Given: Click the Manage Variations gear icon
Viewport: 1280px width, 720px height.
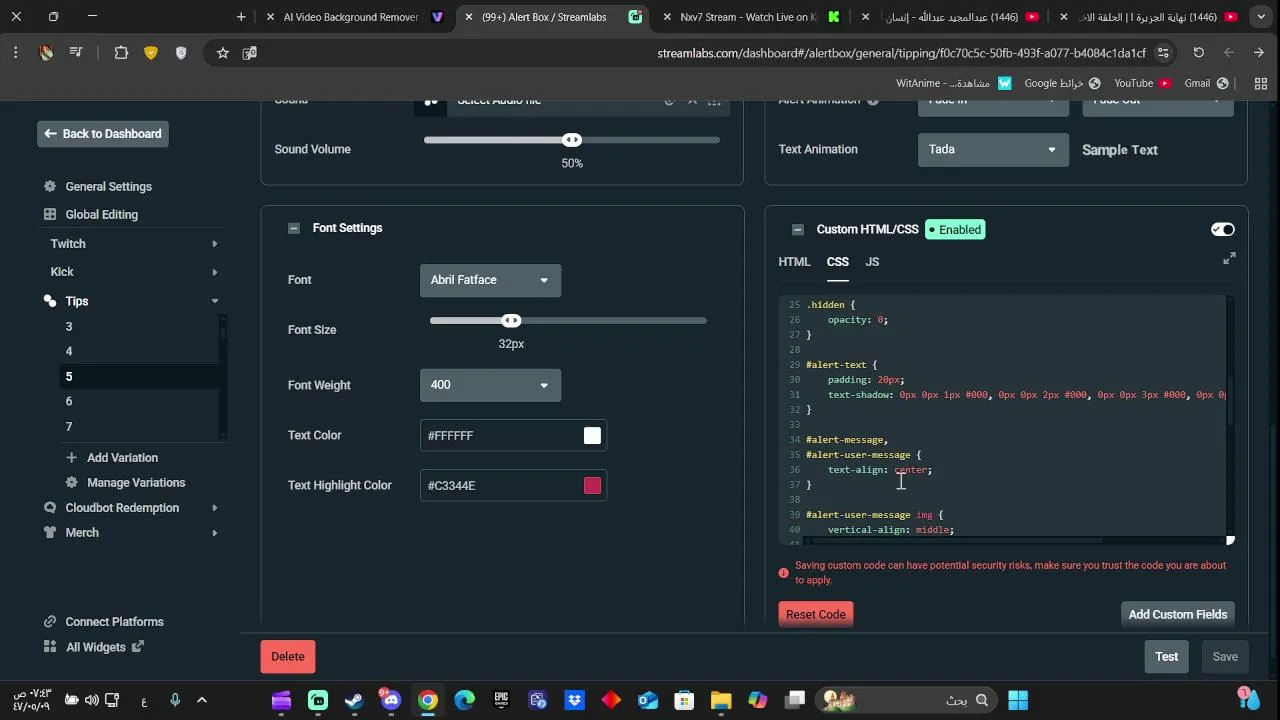Looking at the screenshot, I should [71, 483].
